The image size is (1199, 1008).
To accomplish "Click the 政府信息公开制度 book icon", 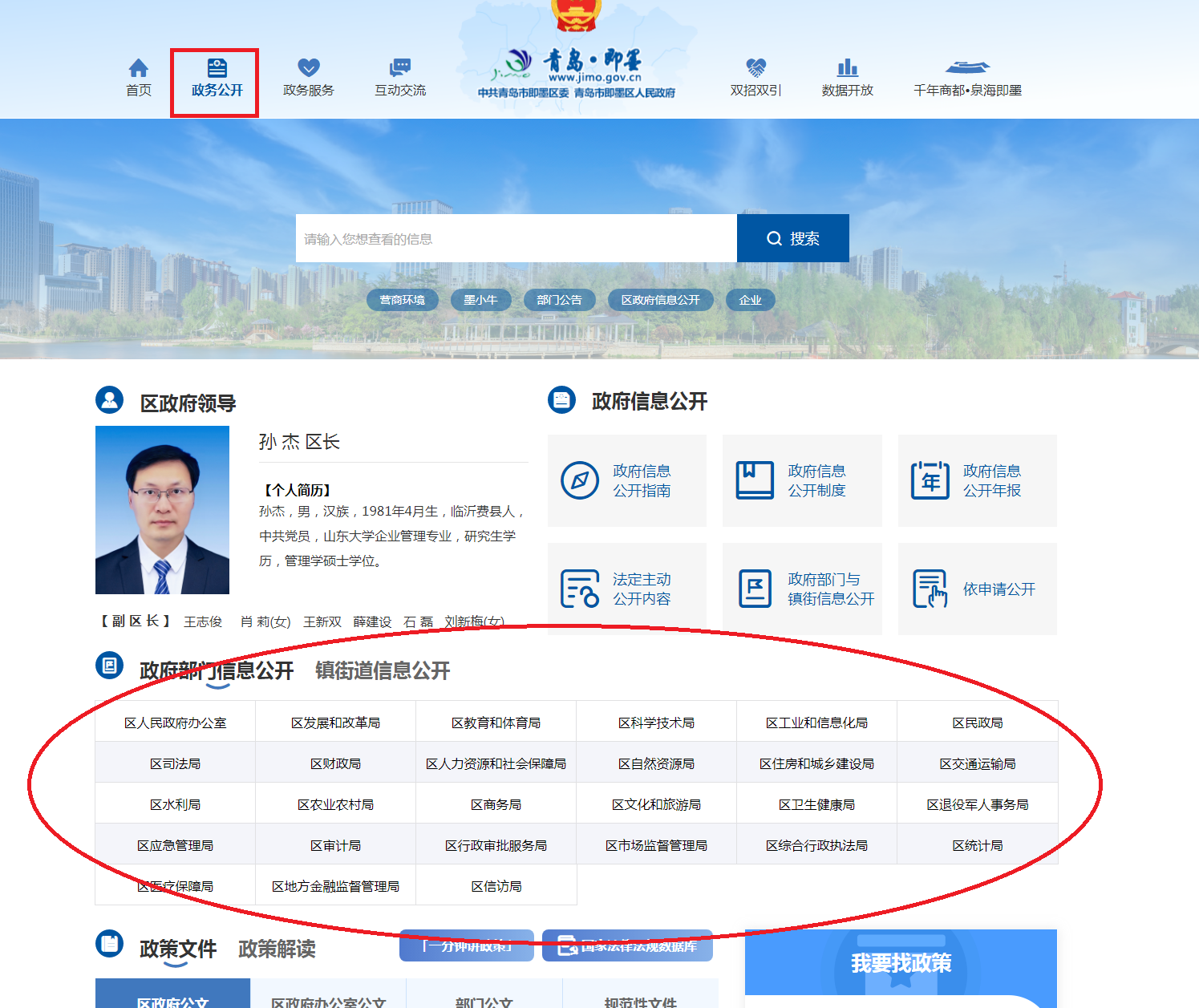I will pyautogui.click(x=755, y=481).
